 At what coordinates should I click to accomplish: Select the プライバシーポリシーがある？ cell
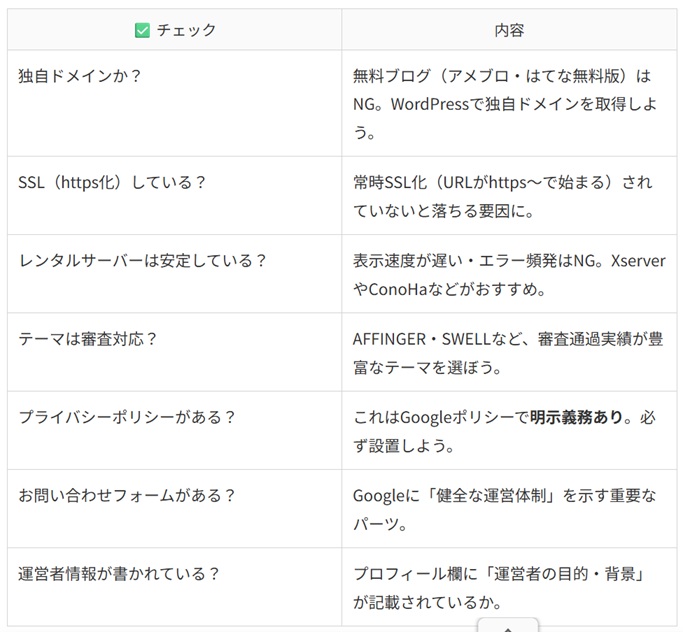(x=127, y=417)
